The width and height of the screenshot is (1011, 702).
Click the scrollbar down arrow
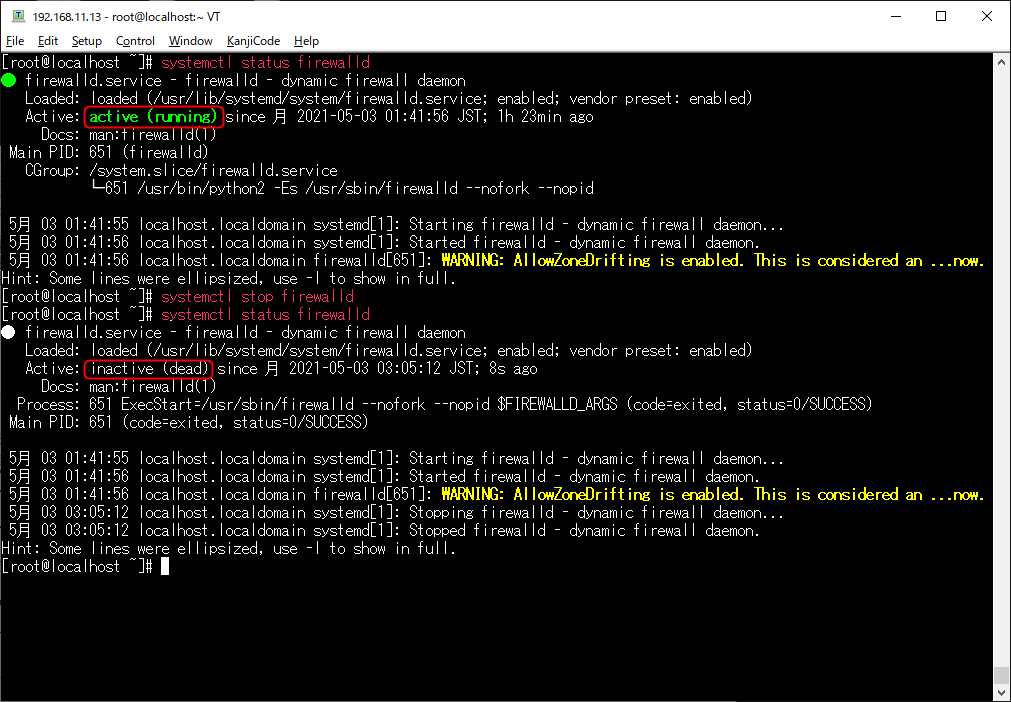coord(1001,692)
